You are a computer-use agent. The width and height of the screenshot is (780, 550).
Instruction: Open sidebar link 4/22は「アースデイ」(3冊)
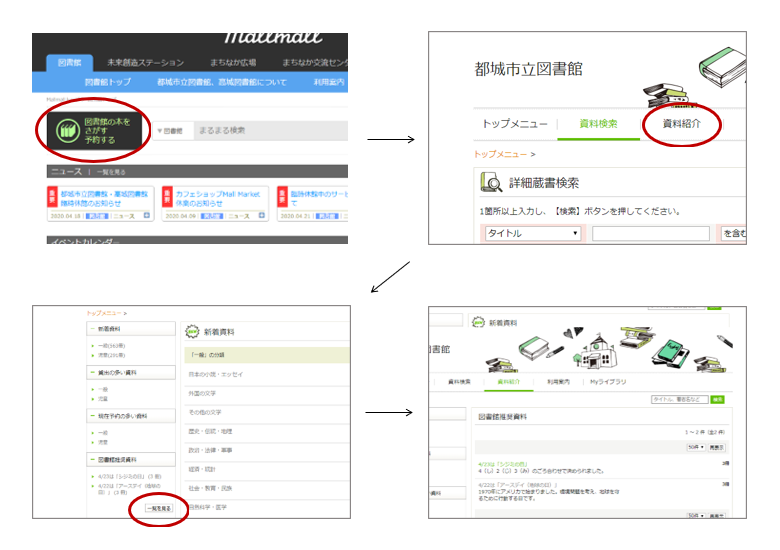tap(129, 489)
